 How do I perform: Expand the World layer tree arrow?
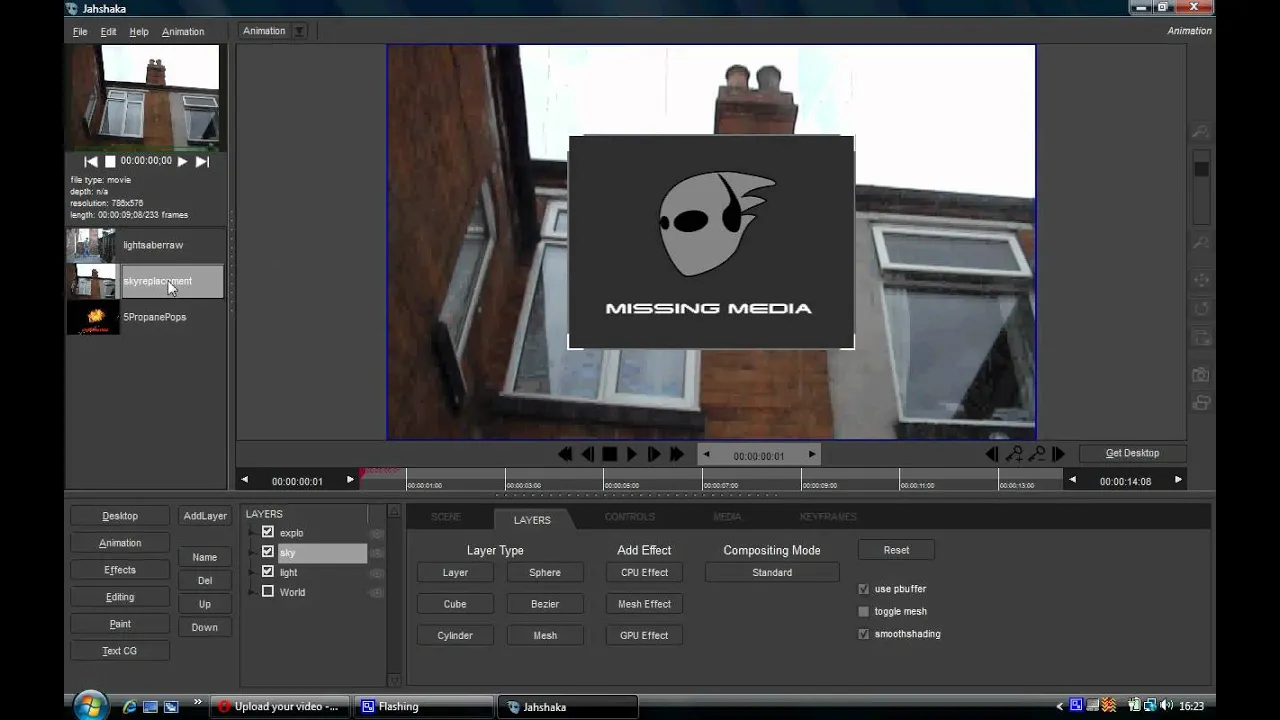tap(251, 593)
